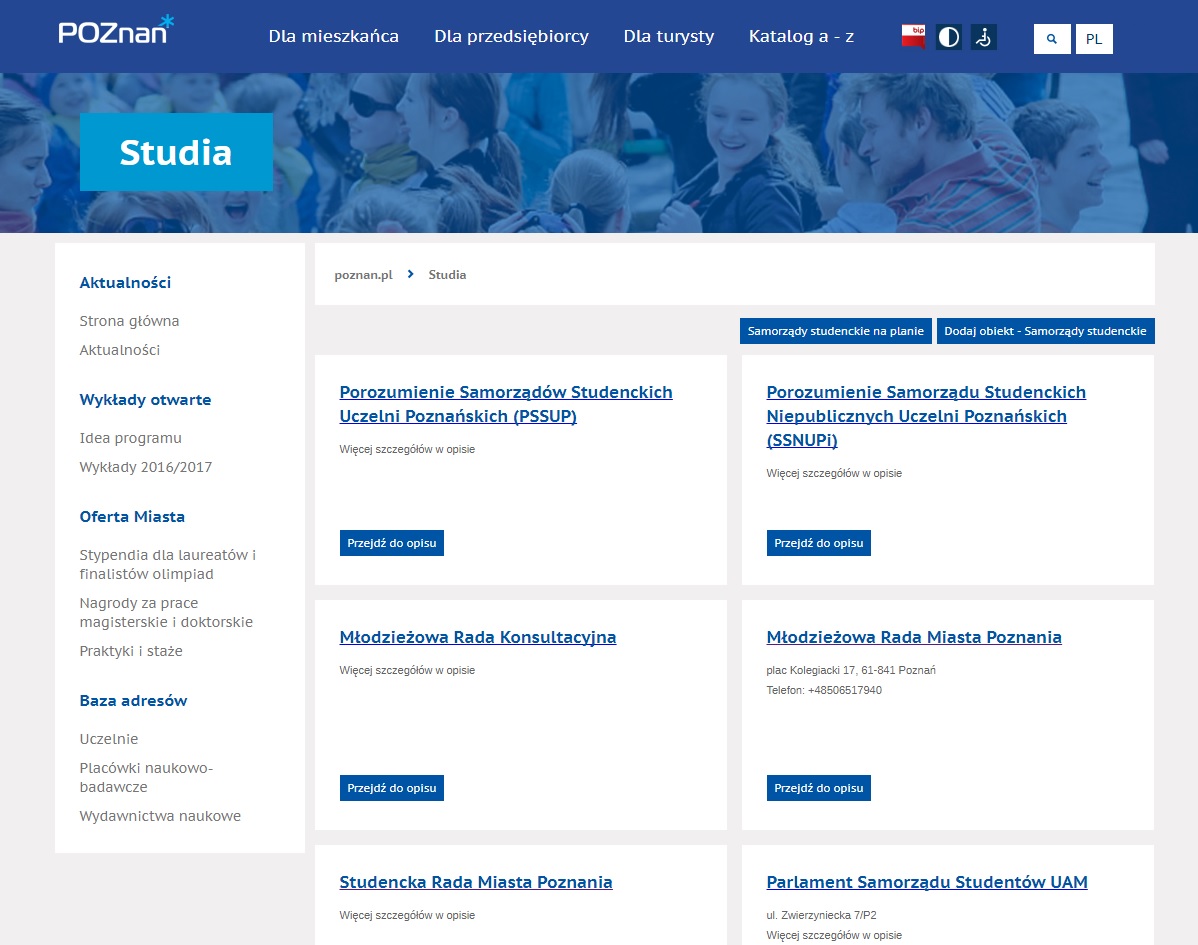This screenshot has height=945, width=1198.
Task: Open Wykłady 2016/2017 in sidebar
Action: [x=145, y=467]
